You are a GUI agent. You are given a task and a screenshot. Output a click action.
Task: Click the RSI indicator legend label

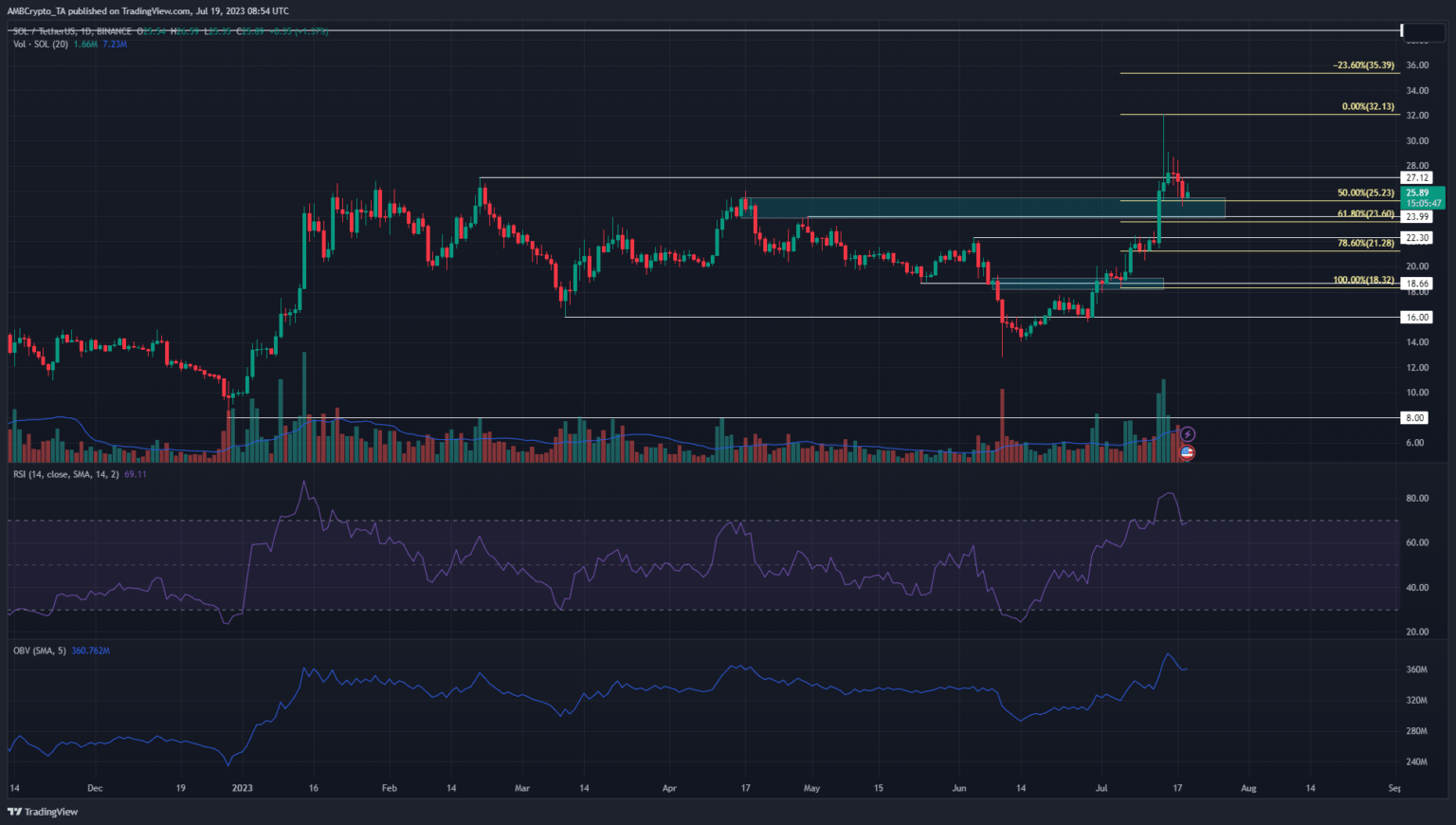point(65,474)
